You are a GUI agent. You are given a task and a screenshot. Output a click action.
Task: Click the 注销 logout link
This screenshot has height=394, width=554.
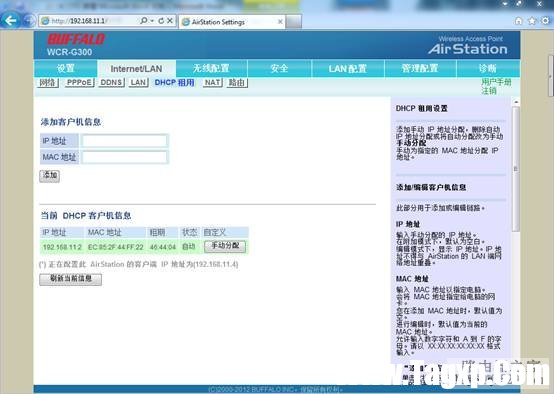(489, 91)
